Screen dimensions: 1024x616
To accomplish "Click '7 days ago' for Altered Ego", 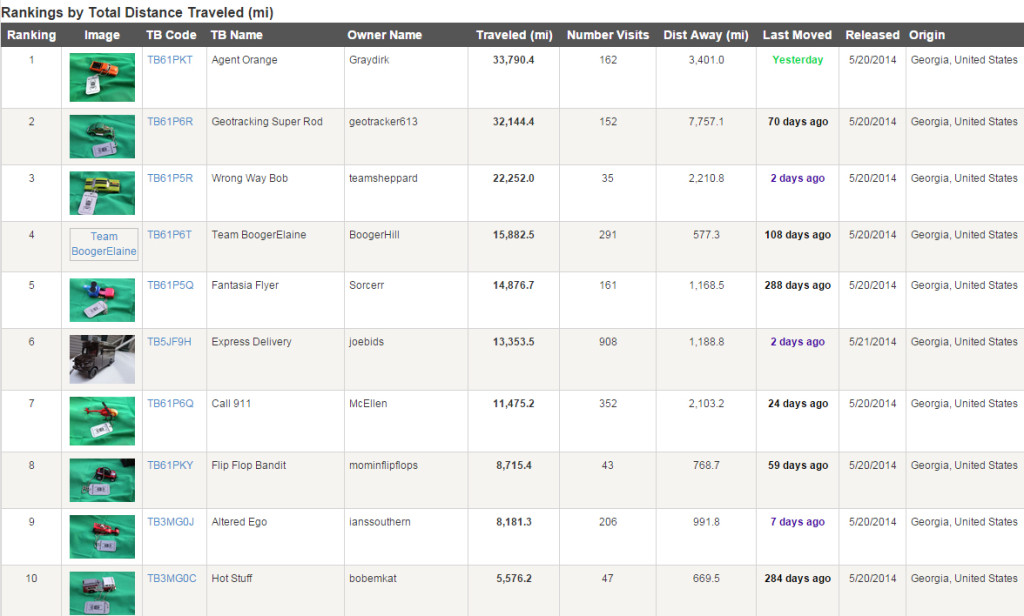I will pyautogui.click(x=797, y=521).
